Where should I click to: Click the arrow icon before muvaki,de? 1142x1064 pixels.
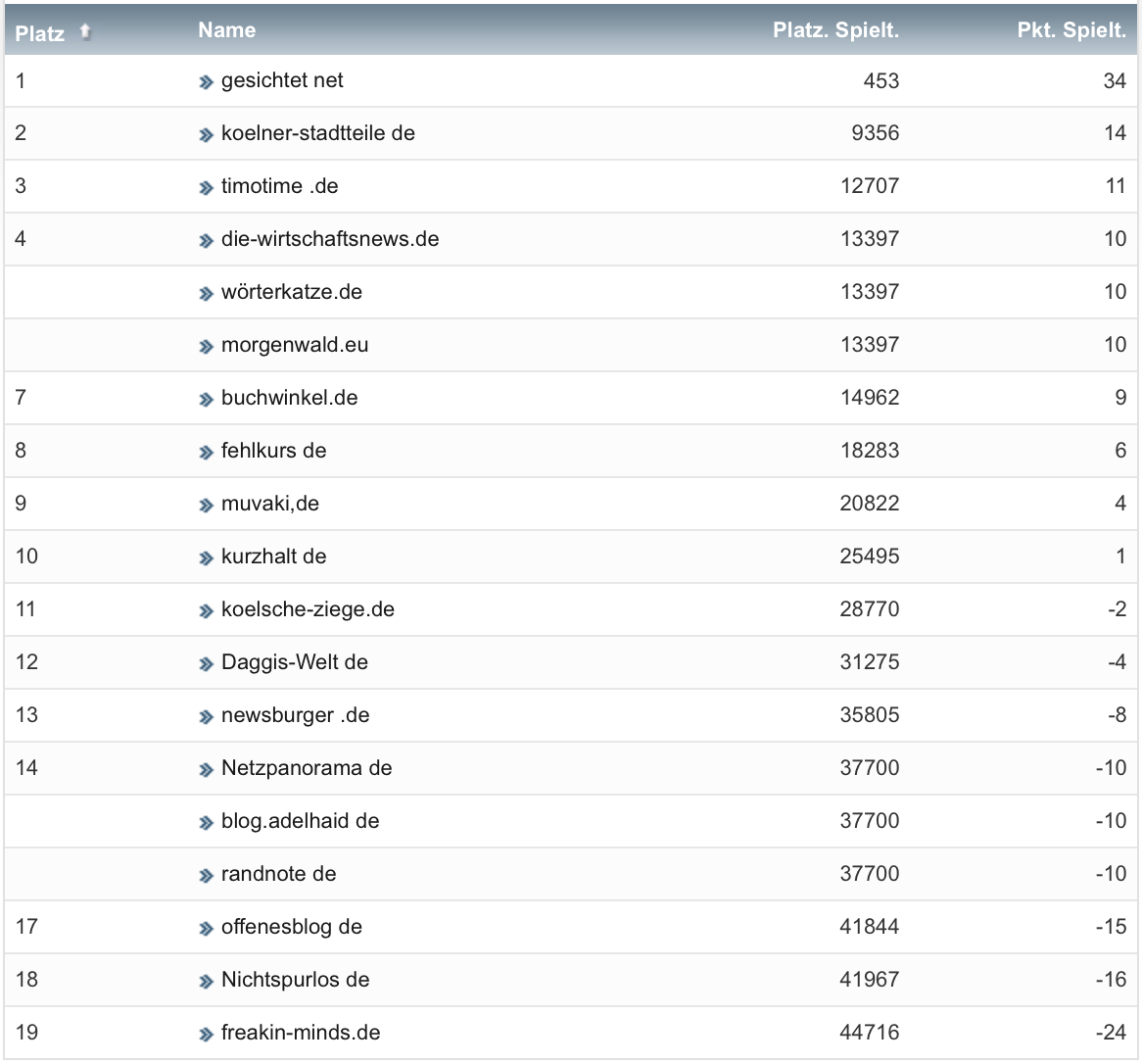(x=206, y=506)
